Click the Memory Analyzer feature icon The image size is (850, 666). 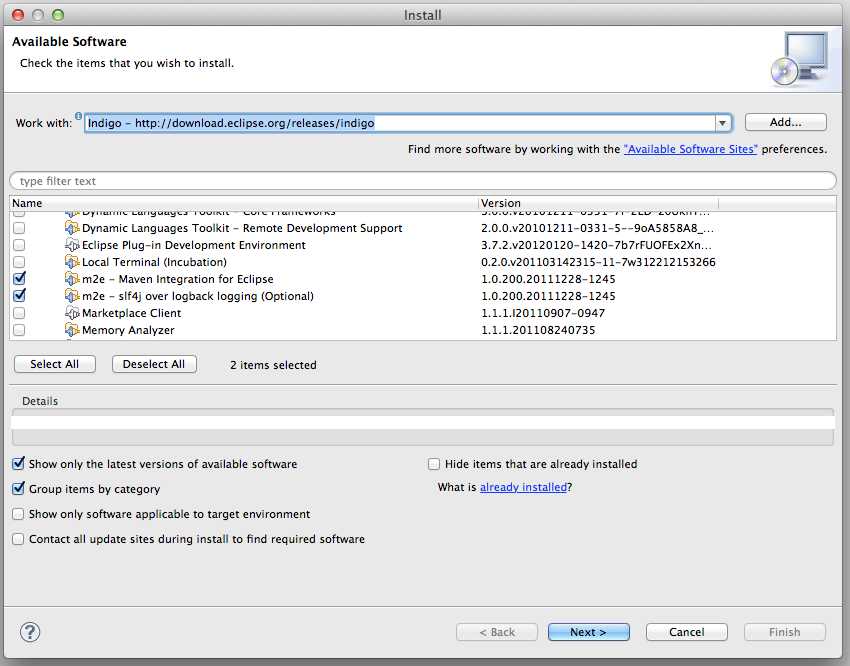[72, 330]
